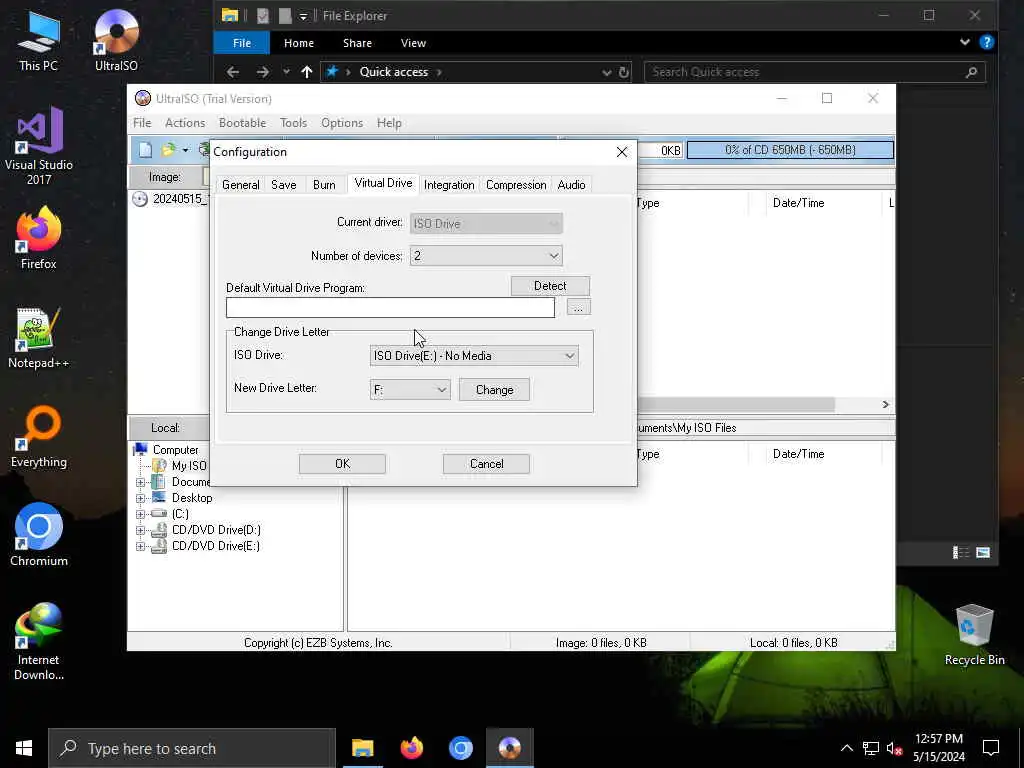Click the Firefox taskbar icon
The width and height of the screenshot is (1024, 768).
[411, 748]
